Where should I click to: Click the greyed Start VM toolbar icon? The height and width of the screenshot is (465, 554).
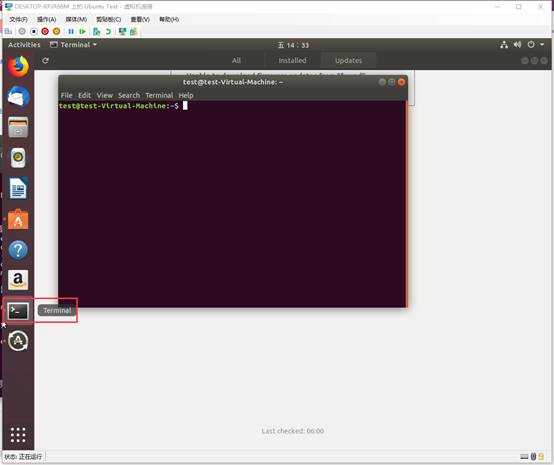point(22,32)
